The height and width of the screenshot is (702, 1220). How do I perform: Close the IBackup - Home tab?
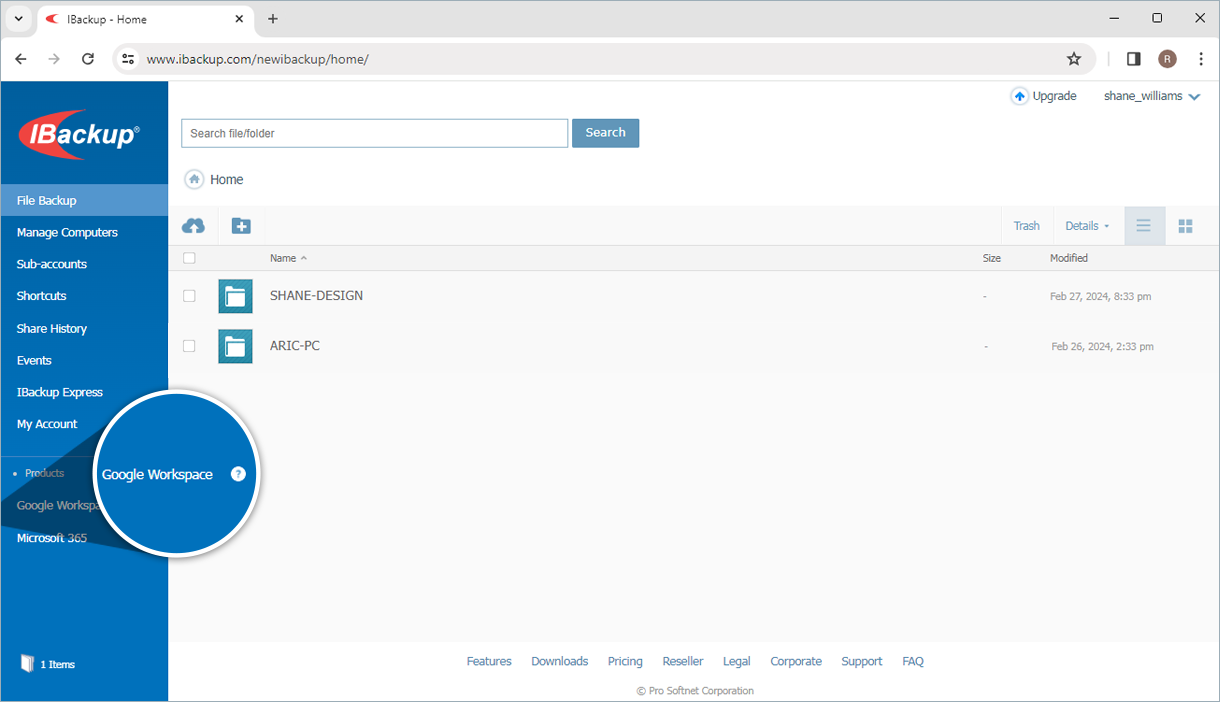239,19
